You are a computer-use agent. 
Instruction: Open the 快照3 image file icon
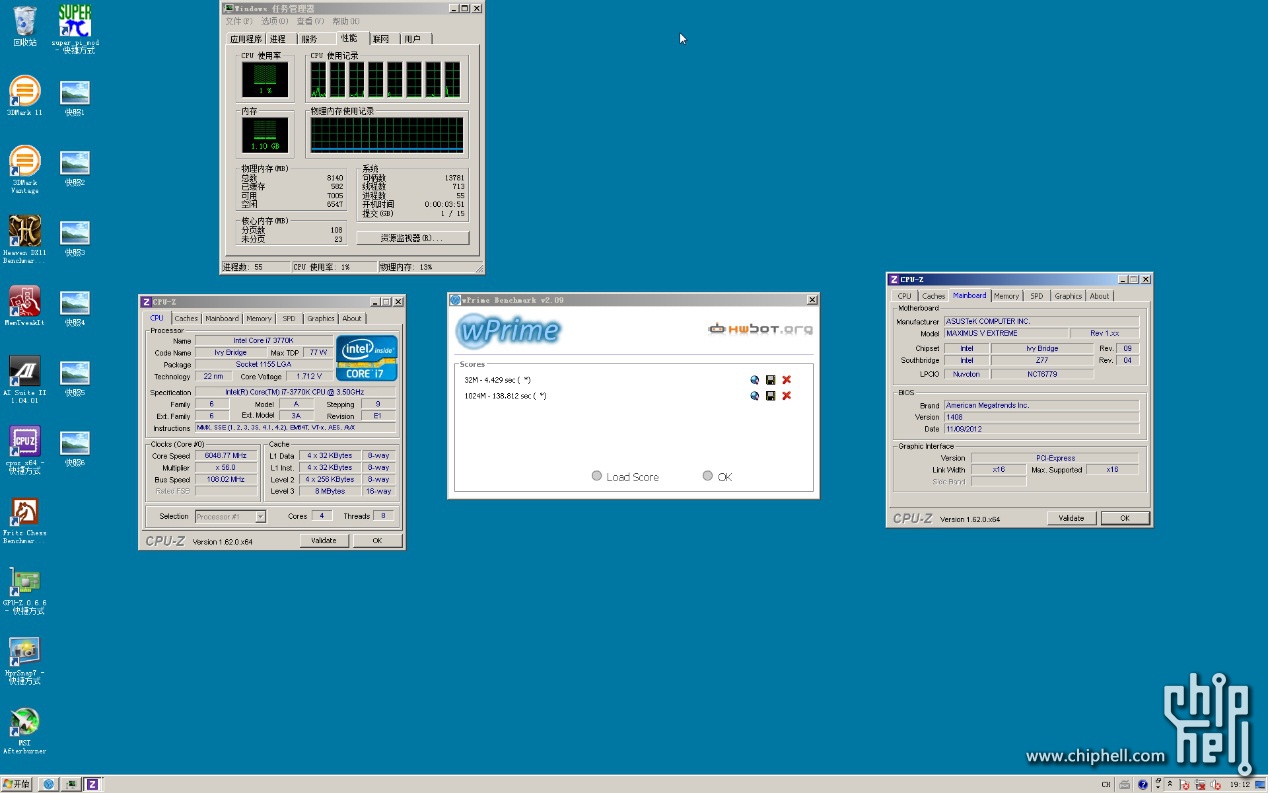click(75, 236)
